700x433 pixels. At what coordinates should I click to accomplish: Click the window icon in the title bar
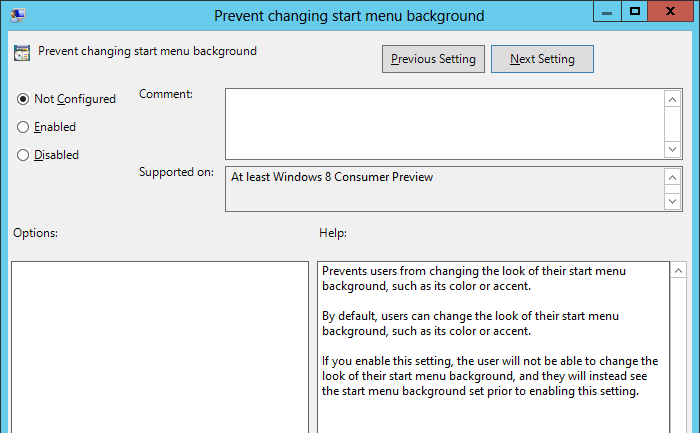tap(18, 15)
